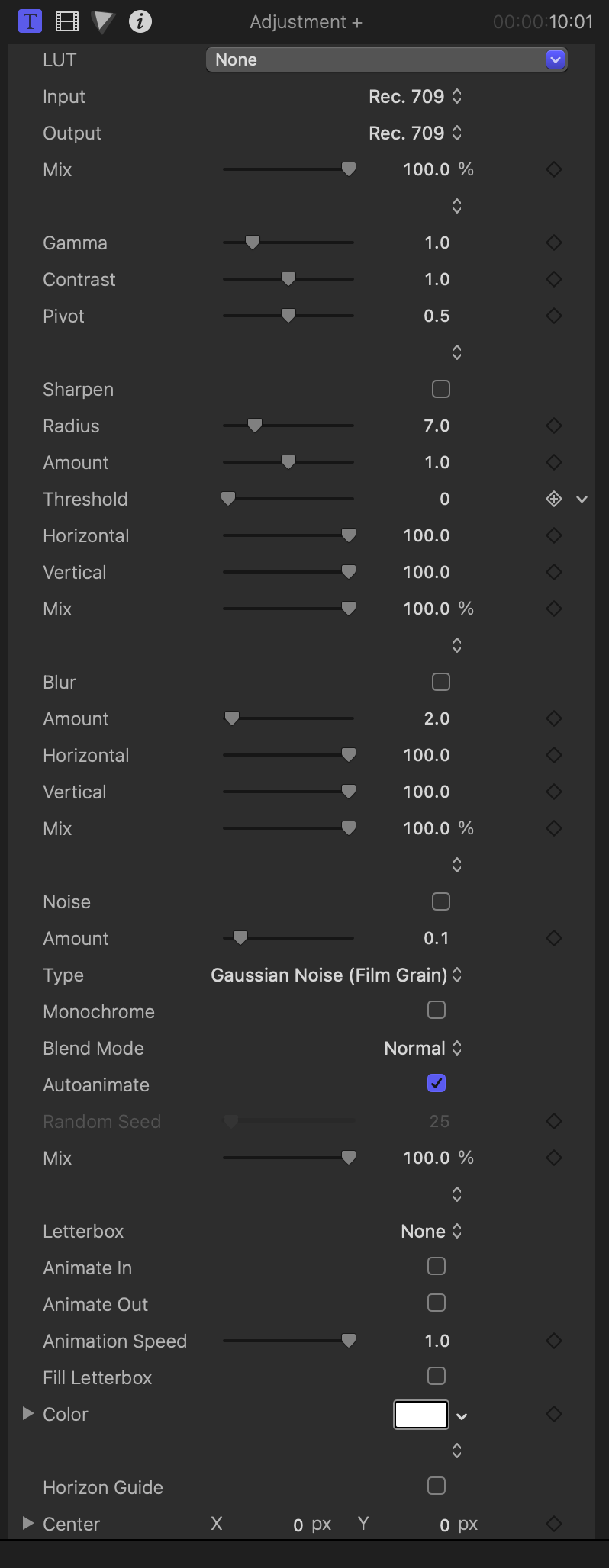Click keyframe diamond for Pivot

554,316
